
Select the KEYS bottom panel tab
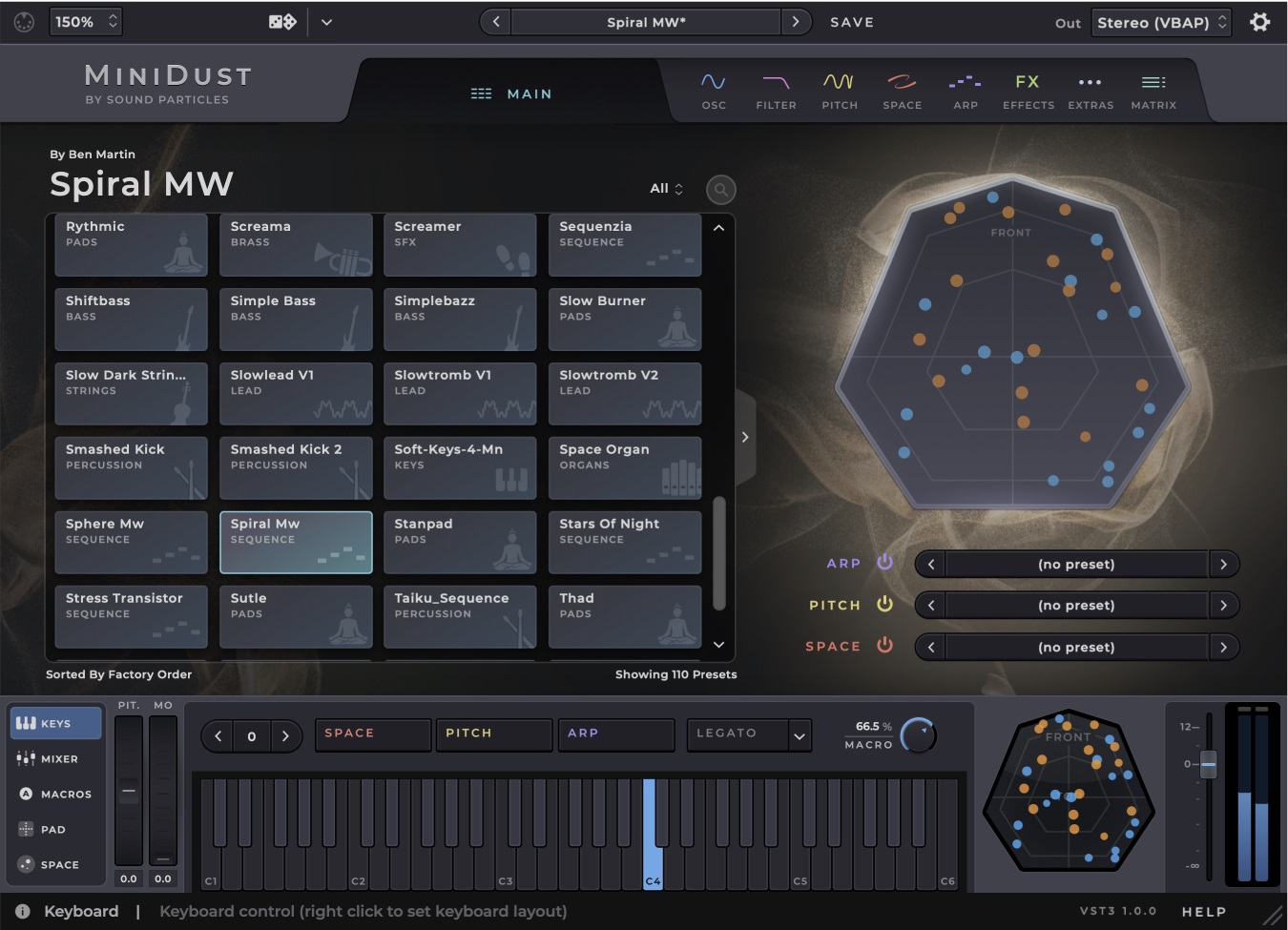(55, 723)
